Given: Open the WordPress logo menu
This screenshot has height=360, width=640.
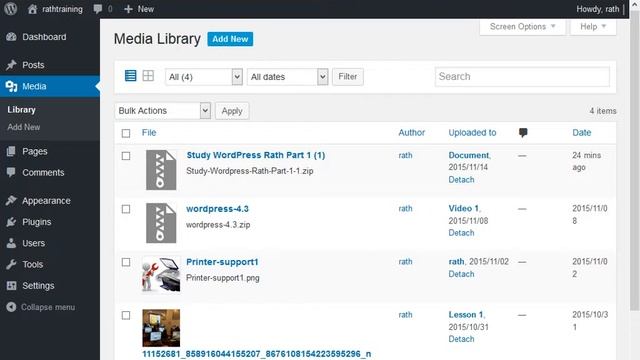Looking at the screenshot, I should [11, 9].
